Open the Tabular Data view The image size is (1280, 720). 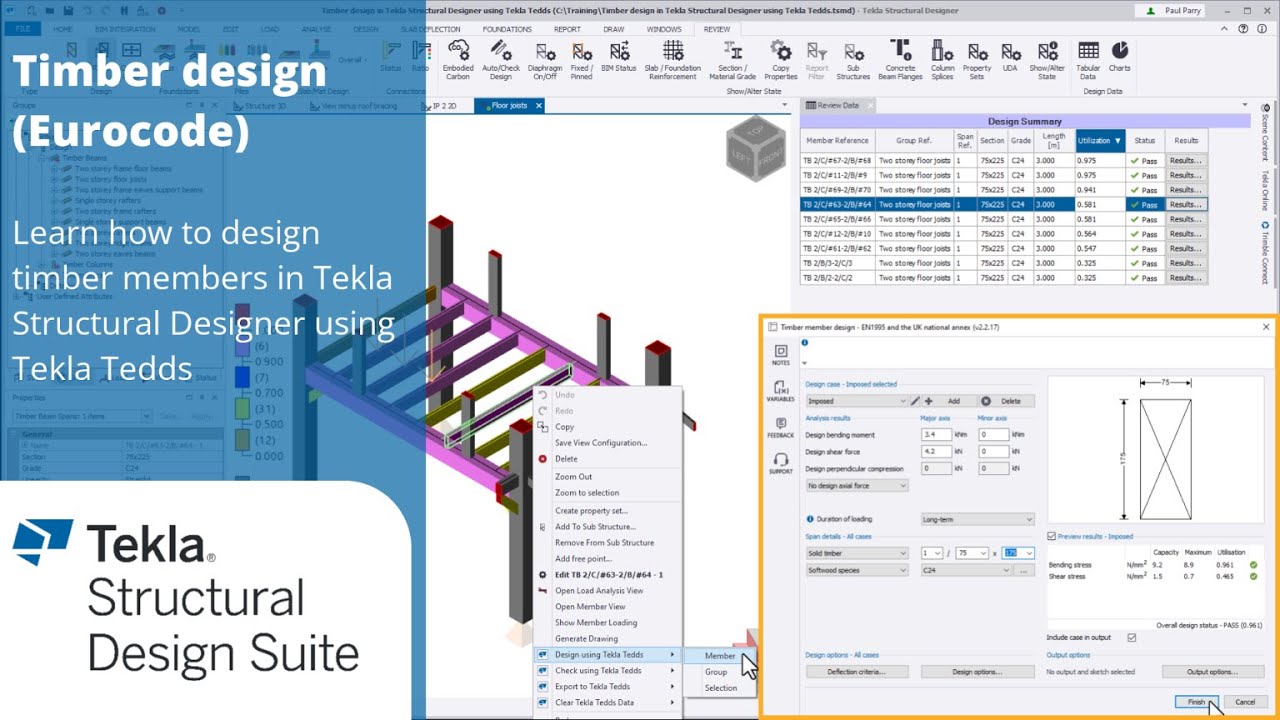point(1088,60)
